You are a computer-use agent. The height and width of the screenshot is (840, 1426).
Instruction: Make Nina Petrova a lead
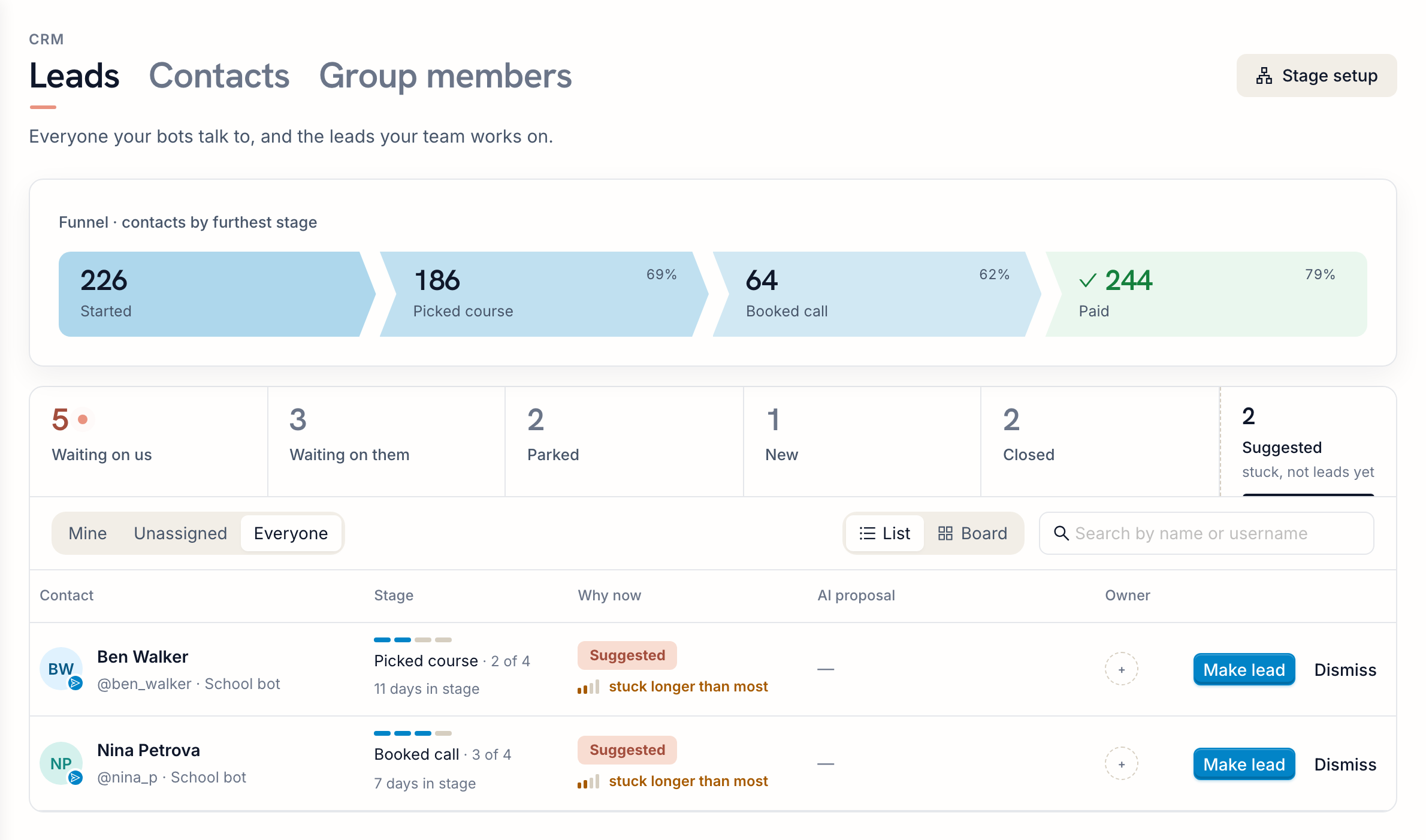pos(1244,764)
